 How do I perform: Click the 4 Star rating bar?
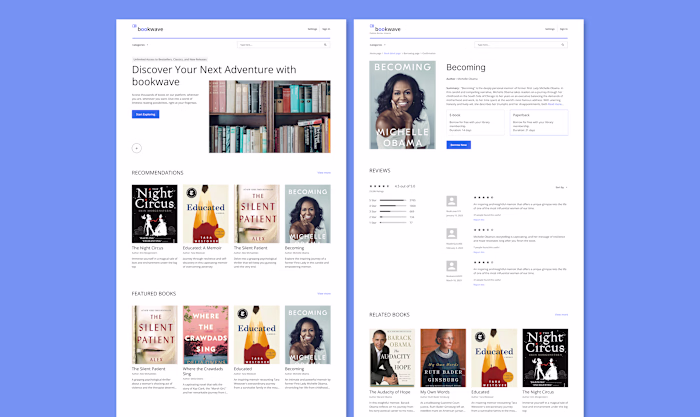click(x=393, y=206)
